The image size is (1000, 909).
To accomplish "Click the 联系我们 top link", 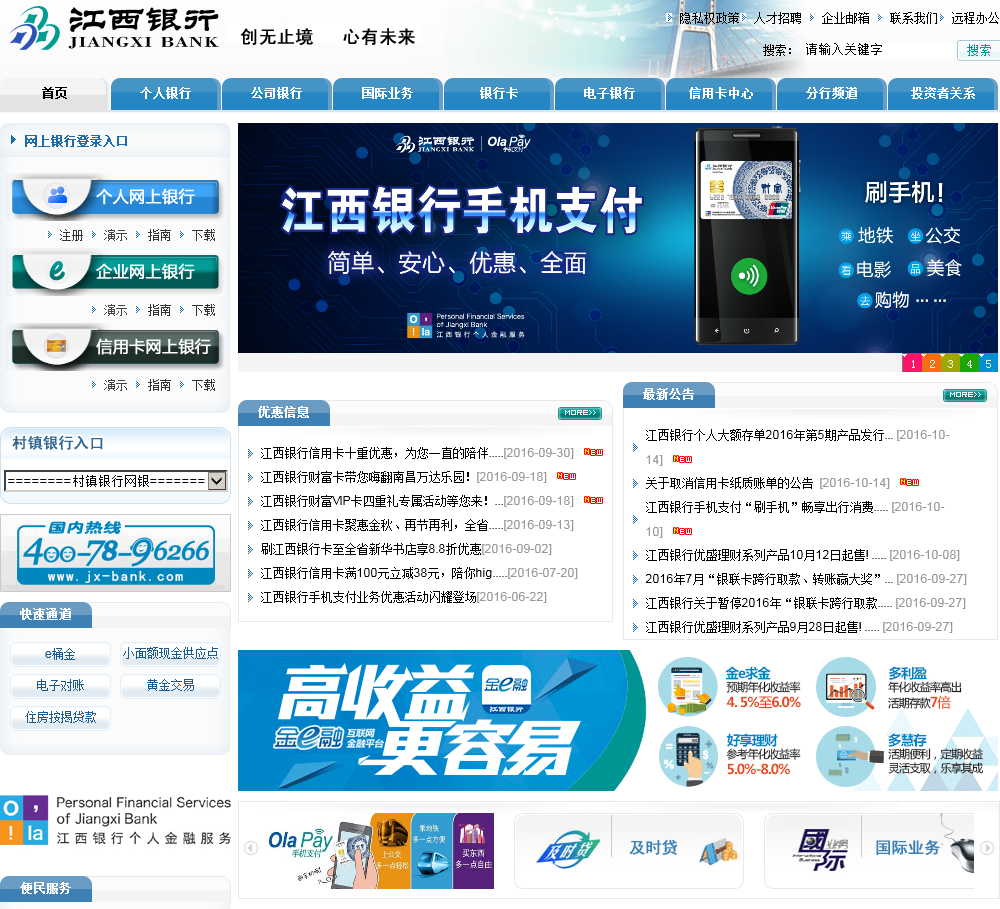I will point(913,18).
